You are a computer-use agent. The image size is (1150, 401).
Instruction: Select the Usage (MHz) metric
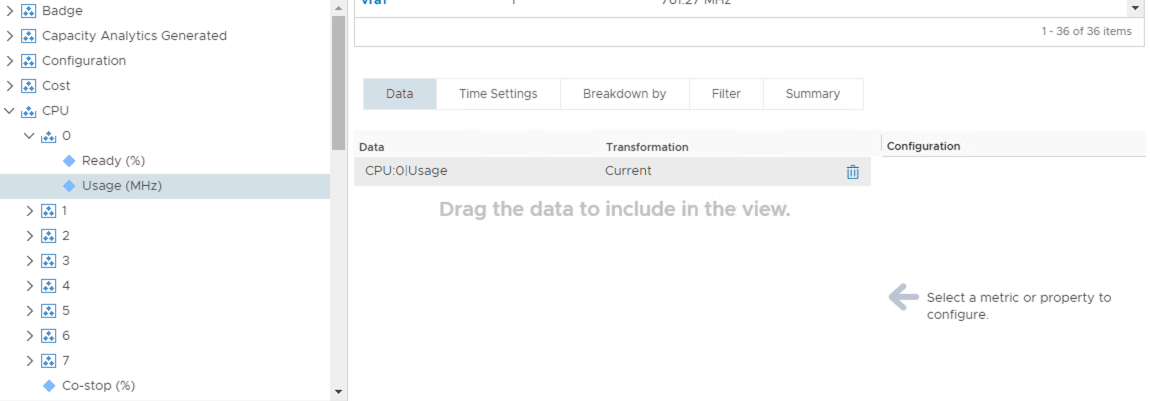(x=121, y=186)
